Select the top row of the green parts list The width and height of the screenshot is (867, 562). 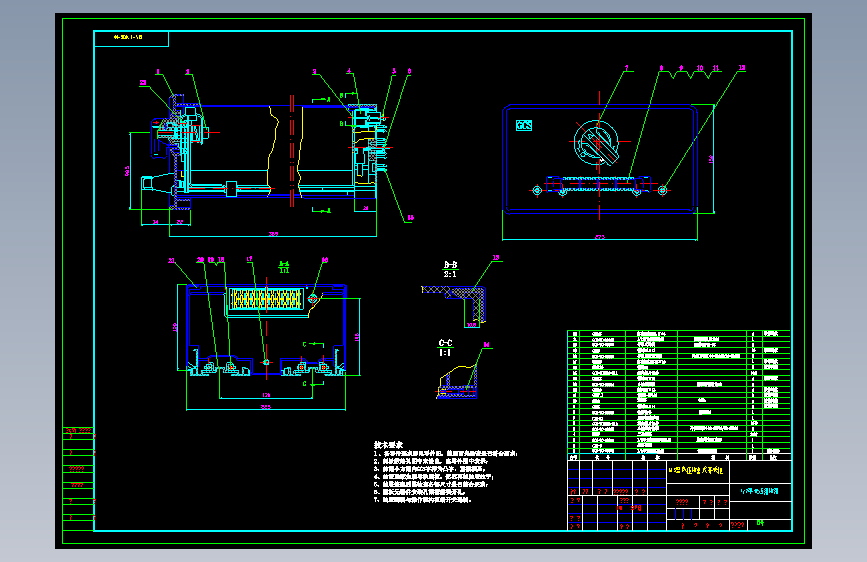tap(679, 334)
